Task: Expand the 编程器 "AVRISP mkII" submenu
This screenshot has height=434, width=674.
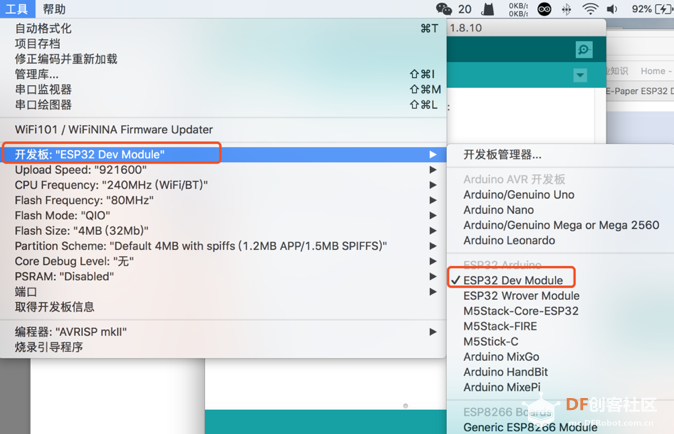Action: click(x=223, y=332)
